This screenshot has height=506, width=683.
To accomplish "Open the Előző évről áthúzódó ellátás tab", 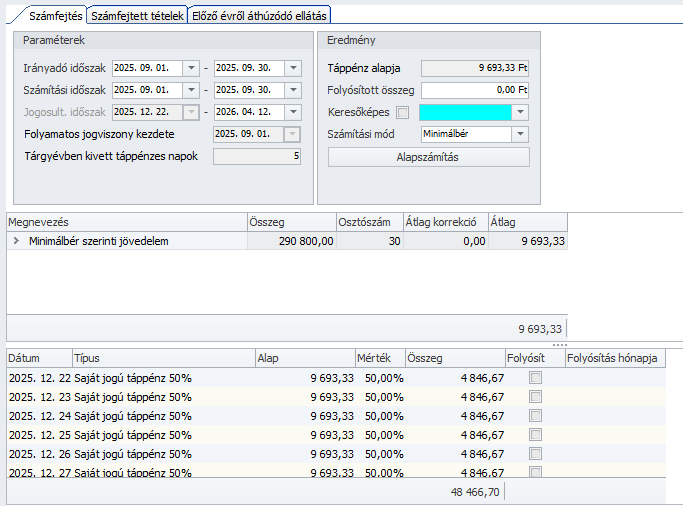I will [259, 16].
